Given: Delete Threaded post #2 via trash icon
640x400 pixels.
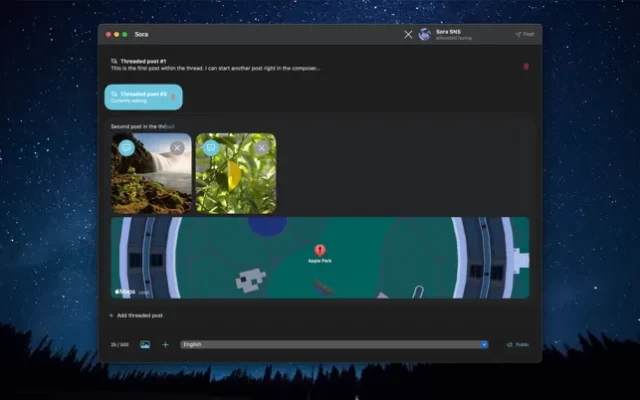Looking at the screenshot, I should point(173,97).
